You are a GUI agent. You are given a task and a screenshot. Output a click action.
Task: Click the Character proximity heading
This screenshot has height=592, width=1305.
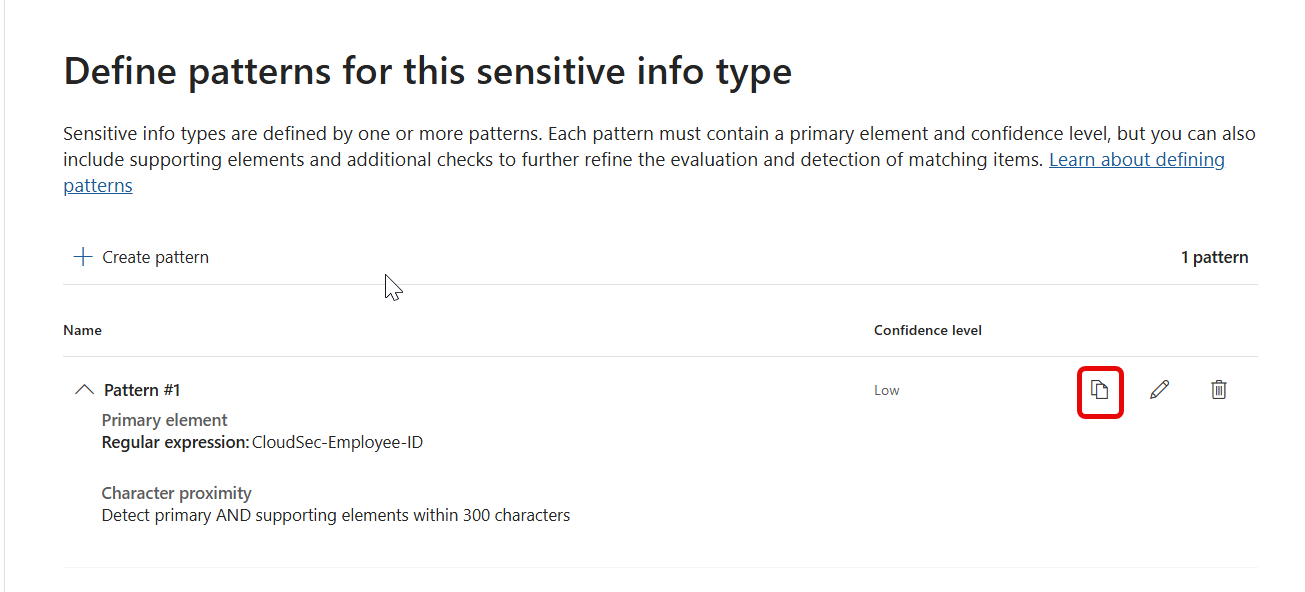point(176,493)
